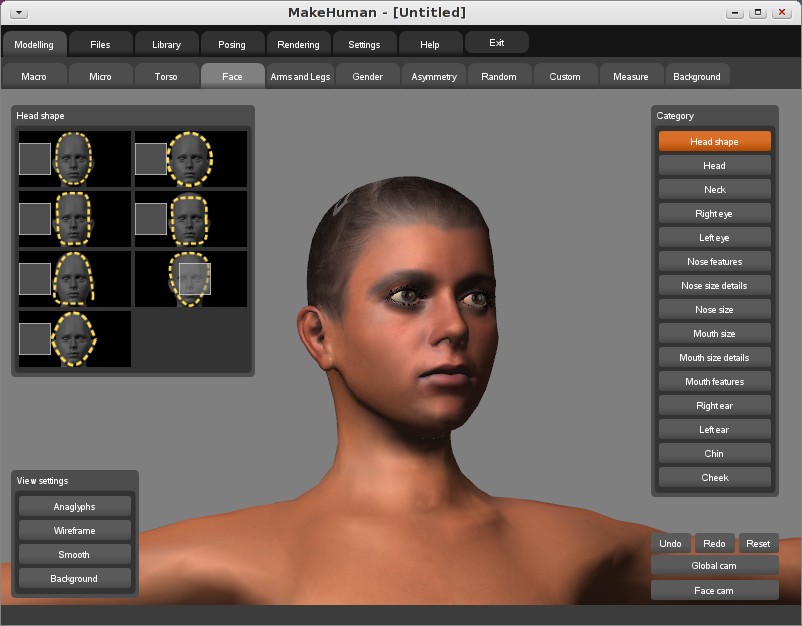The width and height of the screenshot is (802, 626).
Task: Switch to the Face sub-tab
Action: pos(232,76)
